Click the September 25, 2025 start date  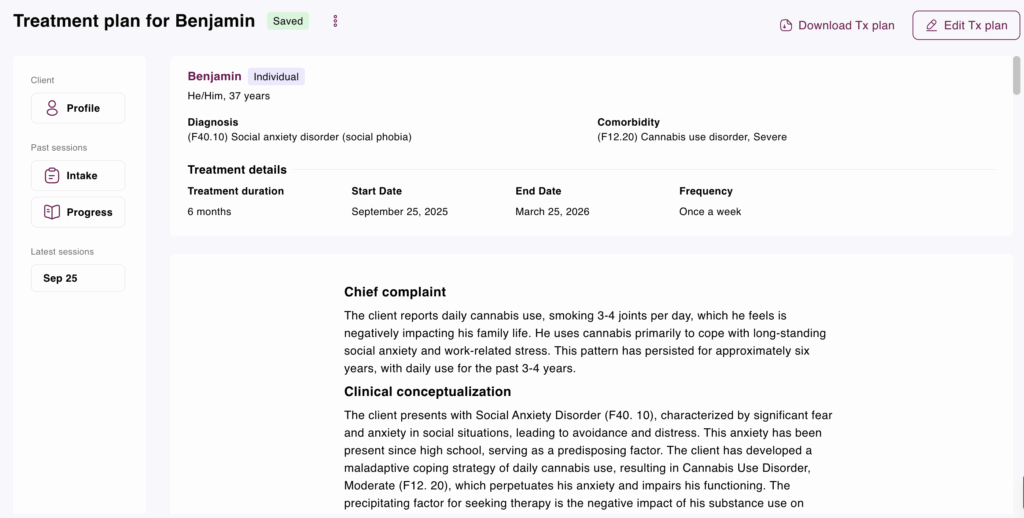pyautogui.click(x=399, y=212)
